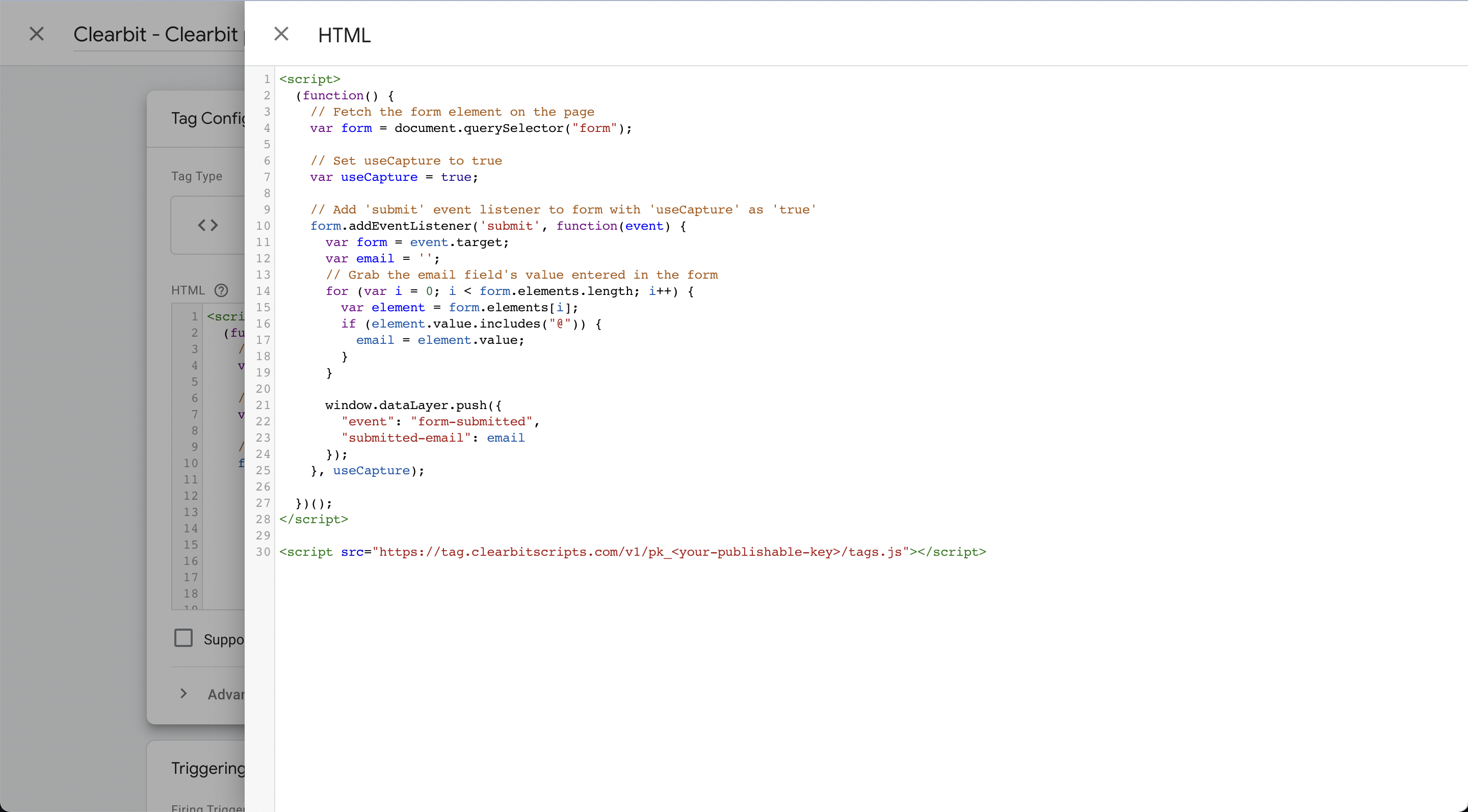Click the 'var email = '';' line
This screenshot has height=812, width=1468.
point(382,258)
